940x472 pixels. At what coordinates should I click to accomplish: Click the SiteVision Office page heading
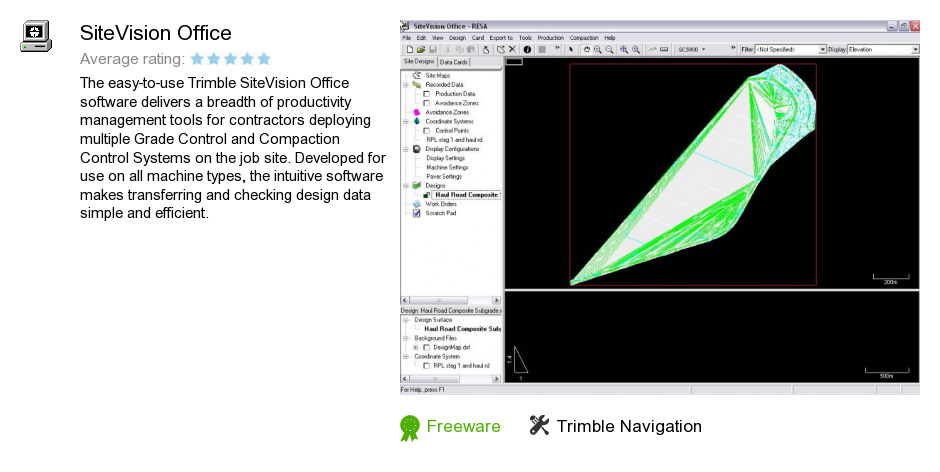click(155, 33)
